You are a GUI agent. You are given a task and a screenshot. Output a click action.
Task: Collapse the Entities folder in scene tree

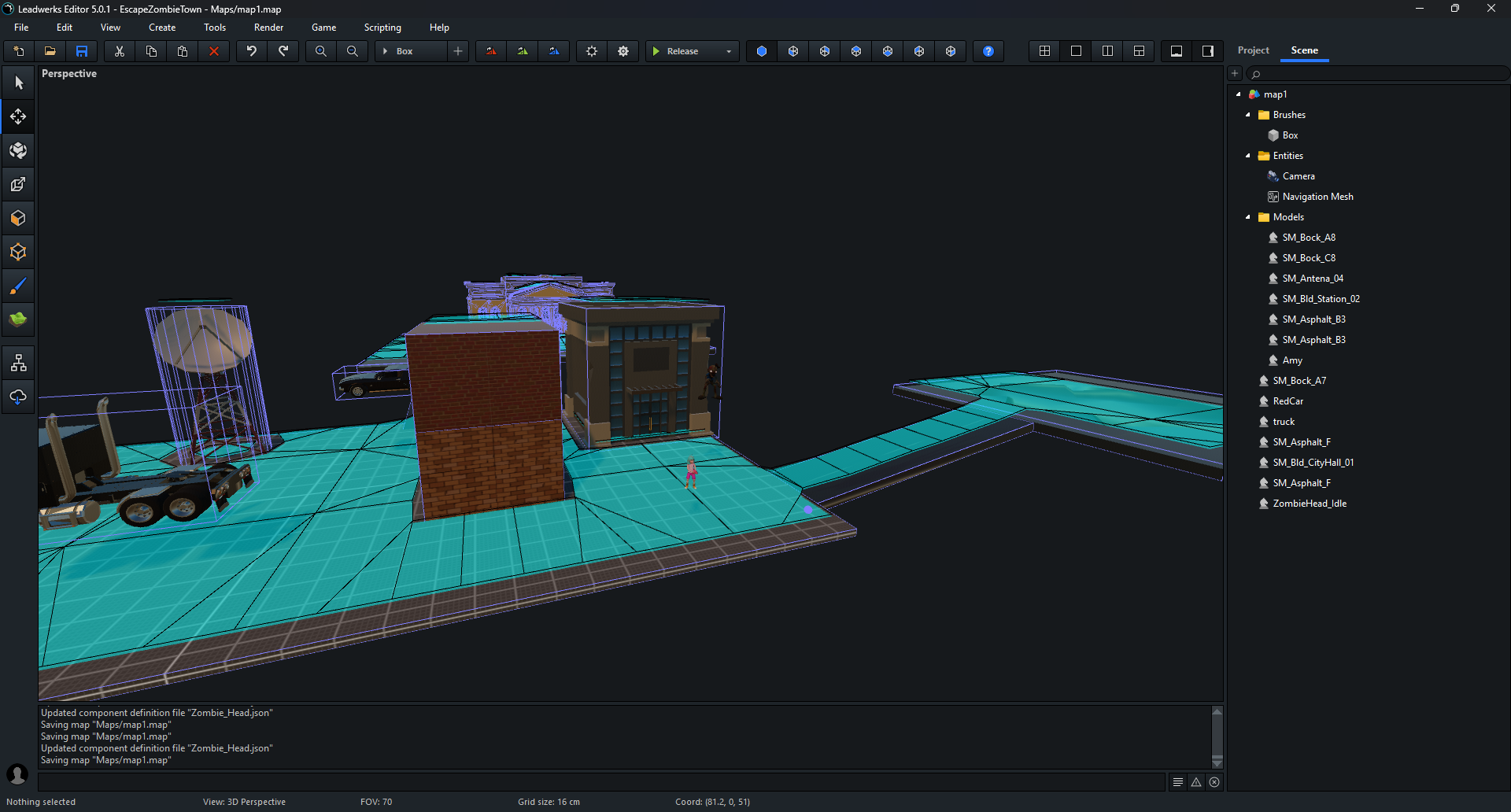click(1248, 156)
